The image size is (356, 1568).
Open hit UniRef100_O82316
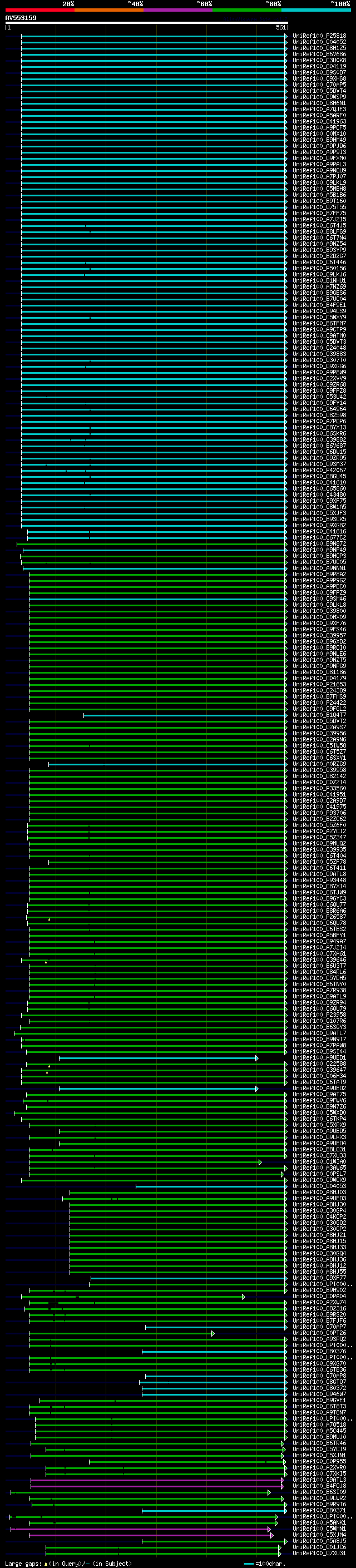click(x=319, y=1309)
